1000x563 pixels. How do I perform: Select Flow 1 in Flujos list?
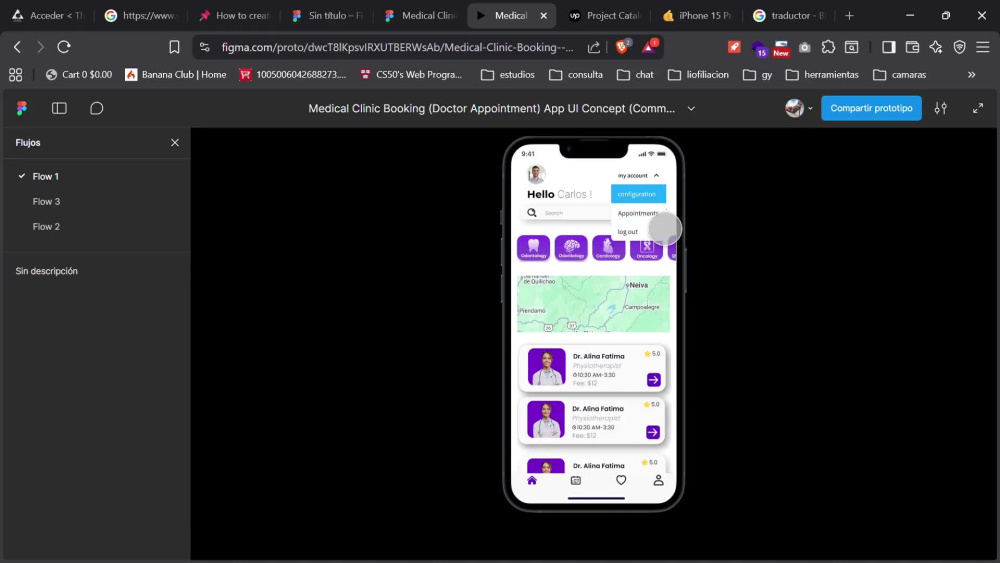[x=46, y=176]
